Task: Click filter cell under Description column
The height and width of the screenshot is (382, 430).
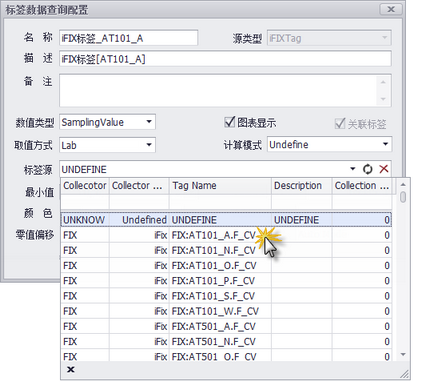Action: pyautogui.click(x=302, y=202)
